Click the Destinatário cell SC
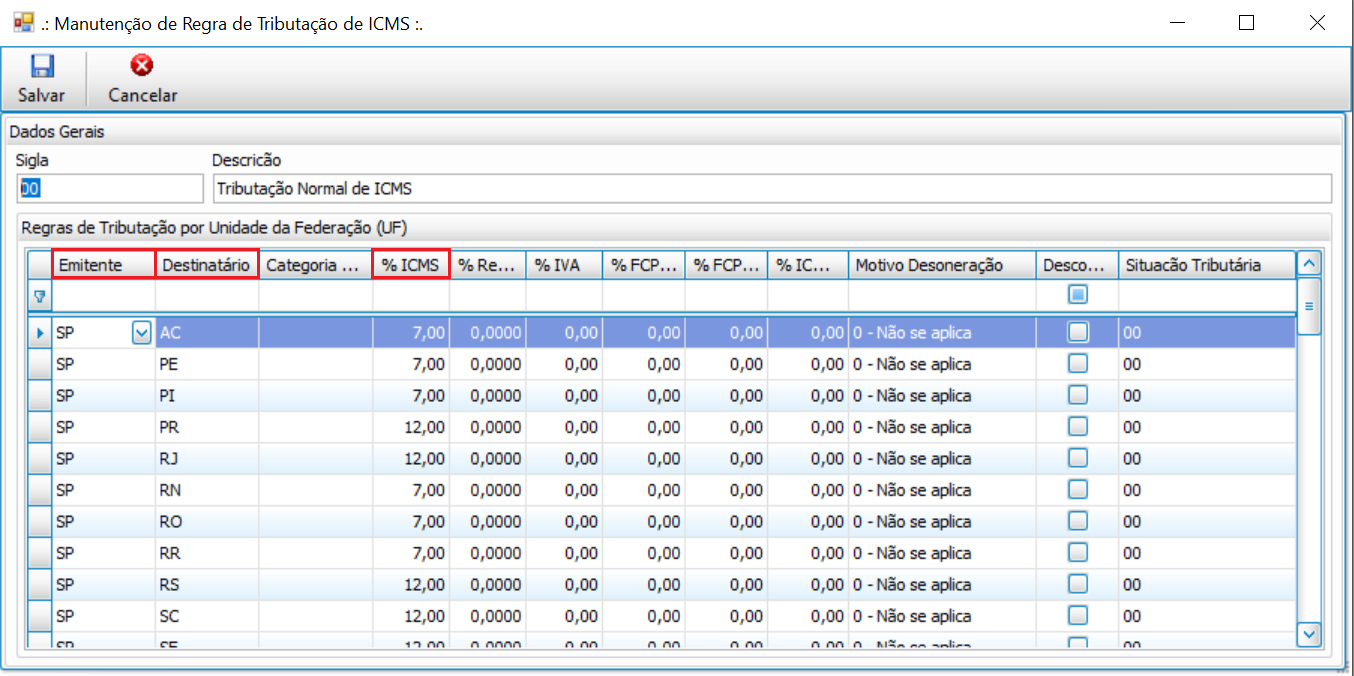1354x676 pixels. point(207,616)
